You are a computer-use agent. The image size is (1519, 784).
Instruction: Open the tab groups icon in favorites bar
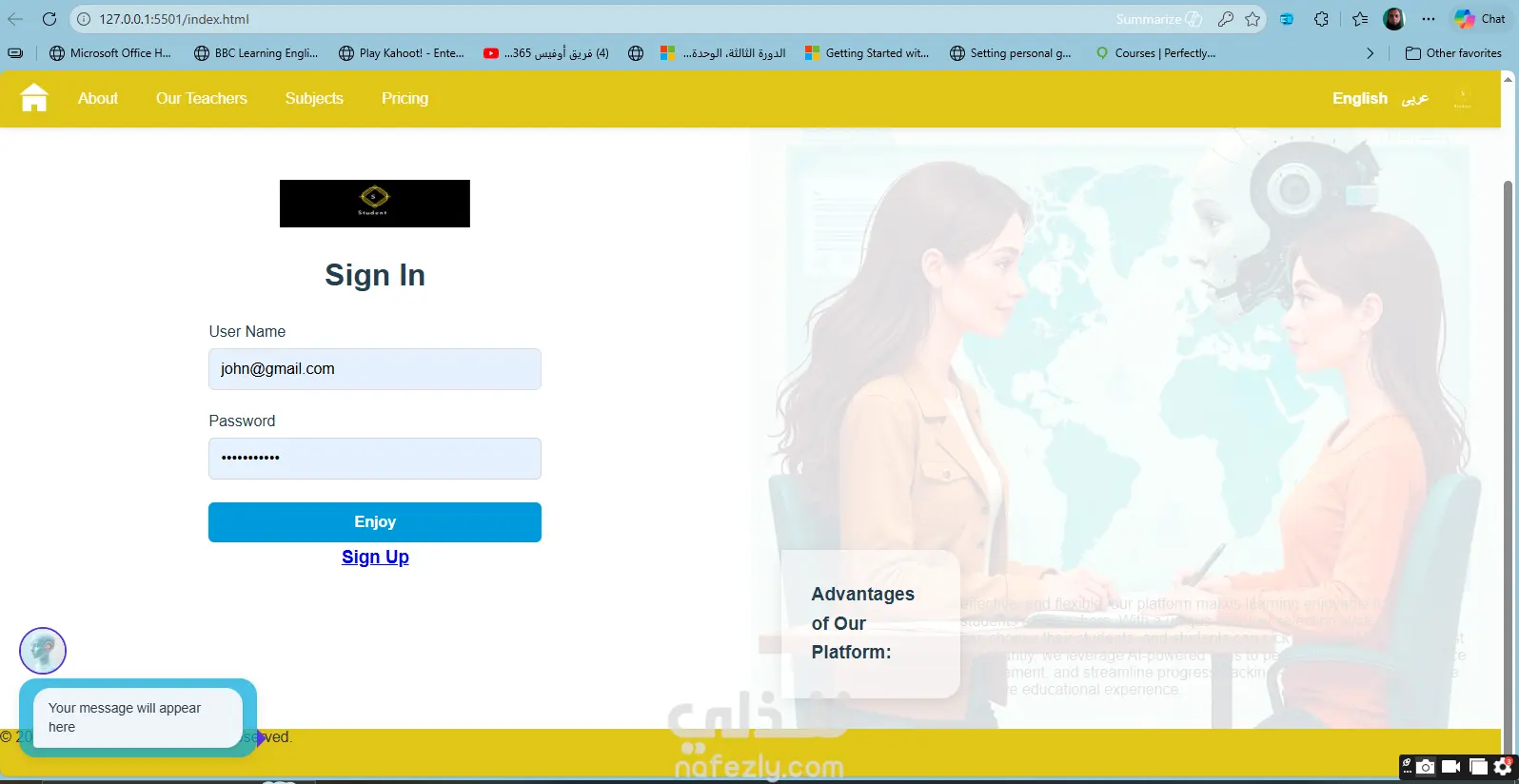pos(15,53)
